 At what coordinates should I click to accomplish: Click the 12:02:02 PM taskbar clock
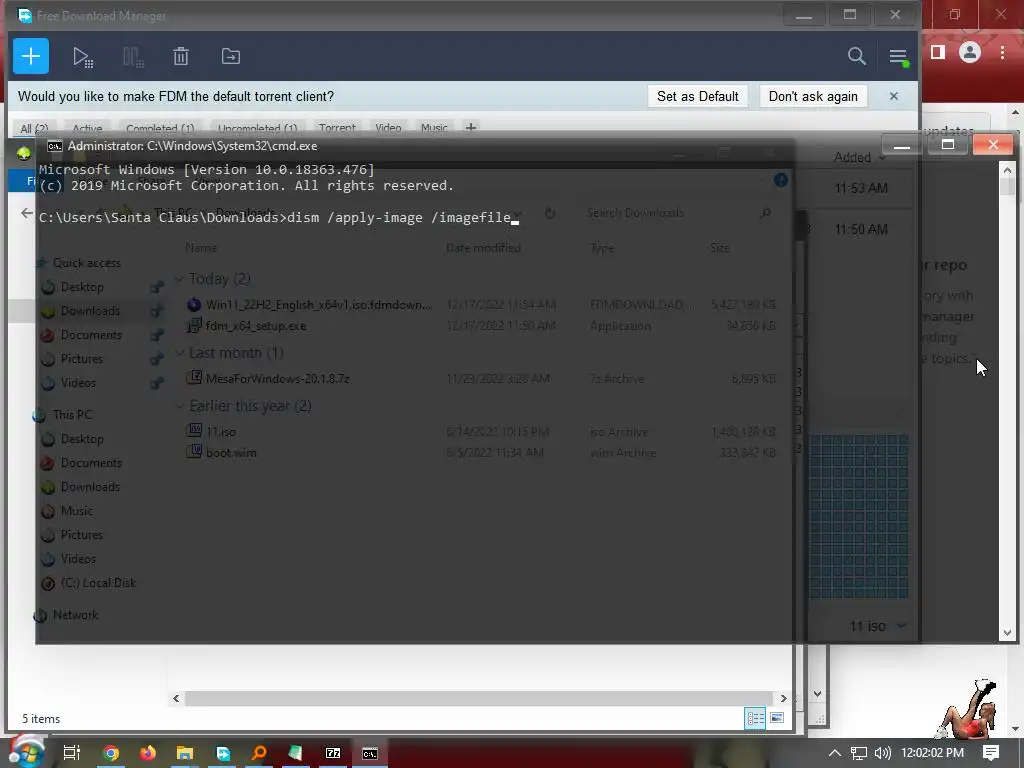click(x=932, y=753)
